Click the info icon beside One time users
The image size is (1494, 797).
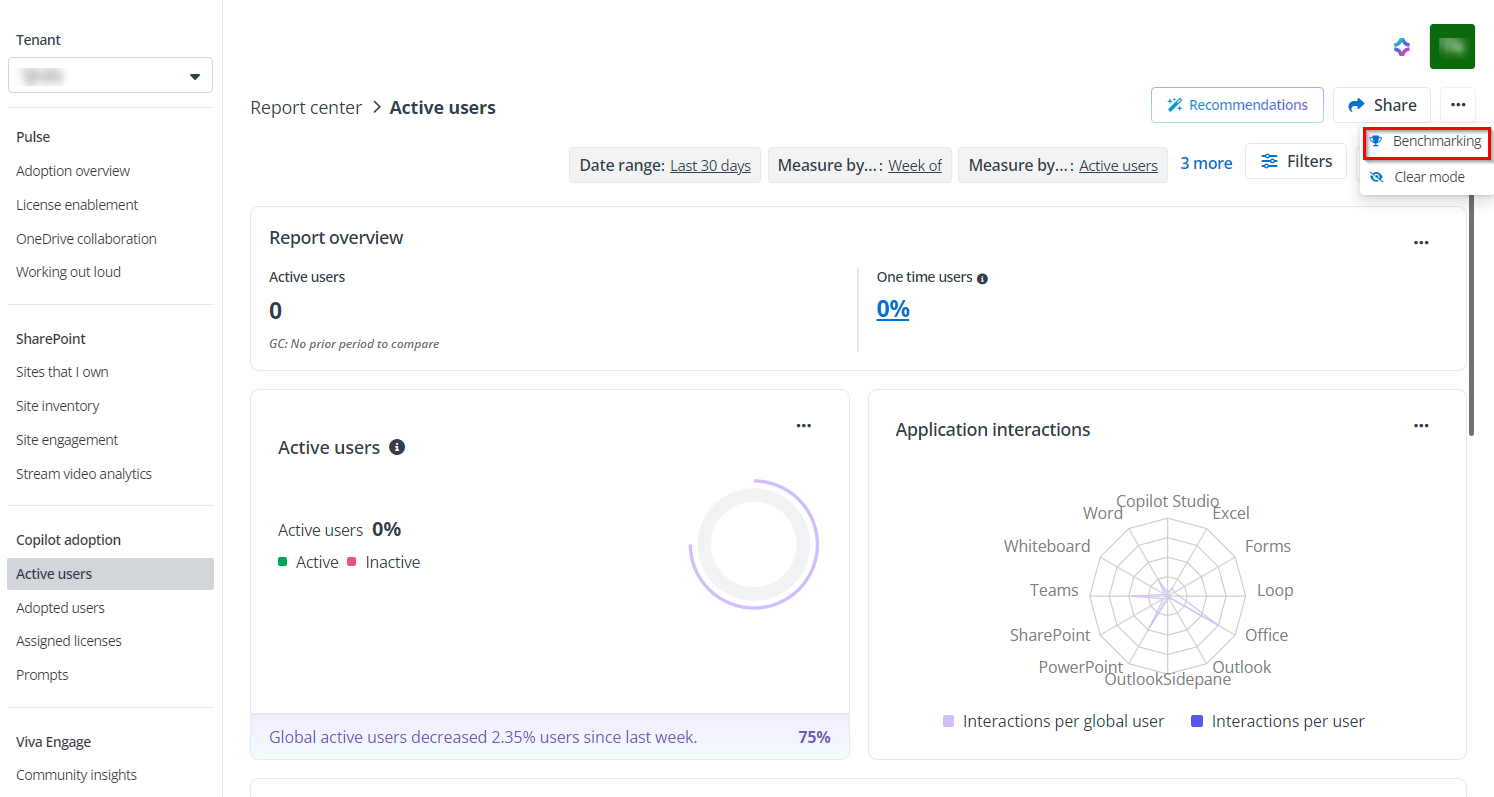click(x=984, y=278)
